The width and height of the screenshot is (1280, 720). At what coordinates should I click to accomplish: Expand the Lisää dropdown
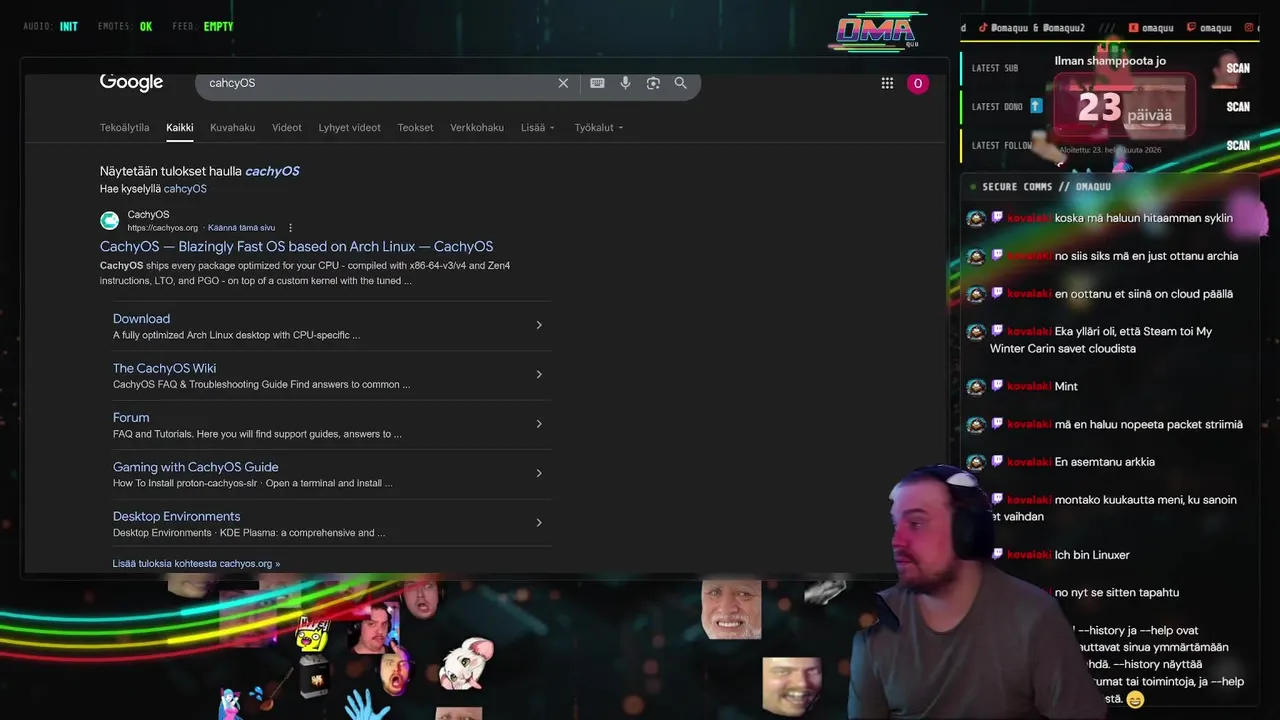[538, 128]
